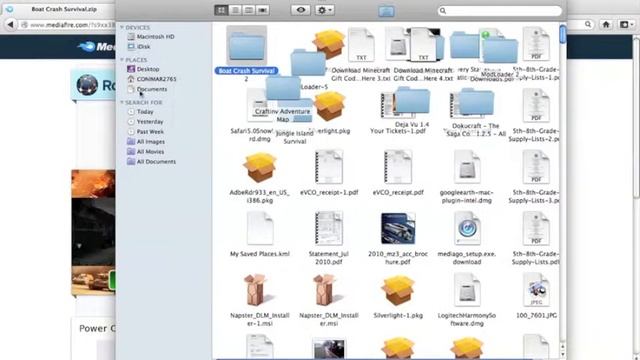The height and width of the screenshot is (360, 640).
Task: Select eVCO_receipt-1.pdf file icon
Action: click(x=329, y=167)
